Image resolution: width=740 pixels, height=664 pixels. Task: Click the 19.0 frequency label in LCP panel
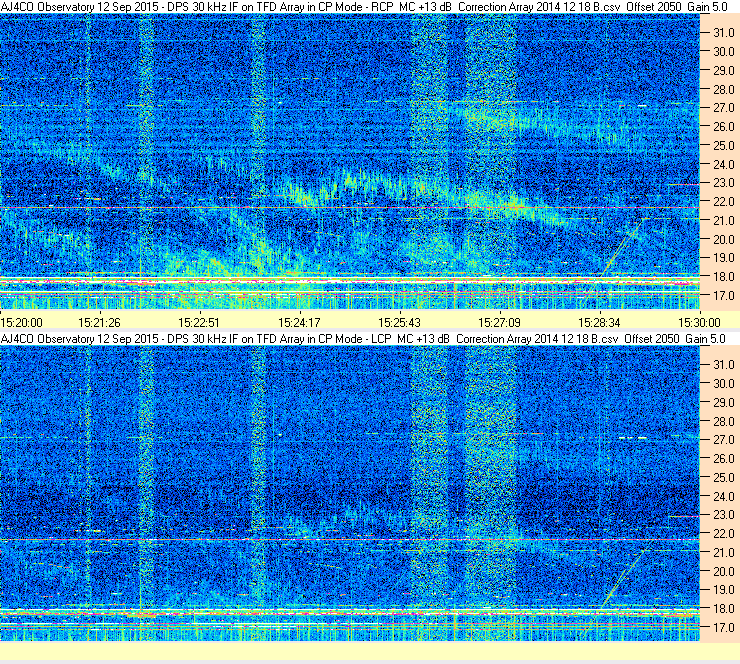click(x=724, y=590)
